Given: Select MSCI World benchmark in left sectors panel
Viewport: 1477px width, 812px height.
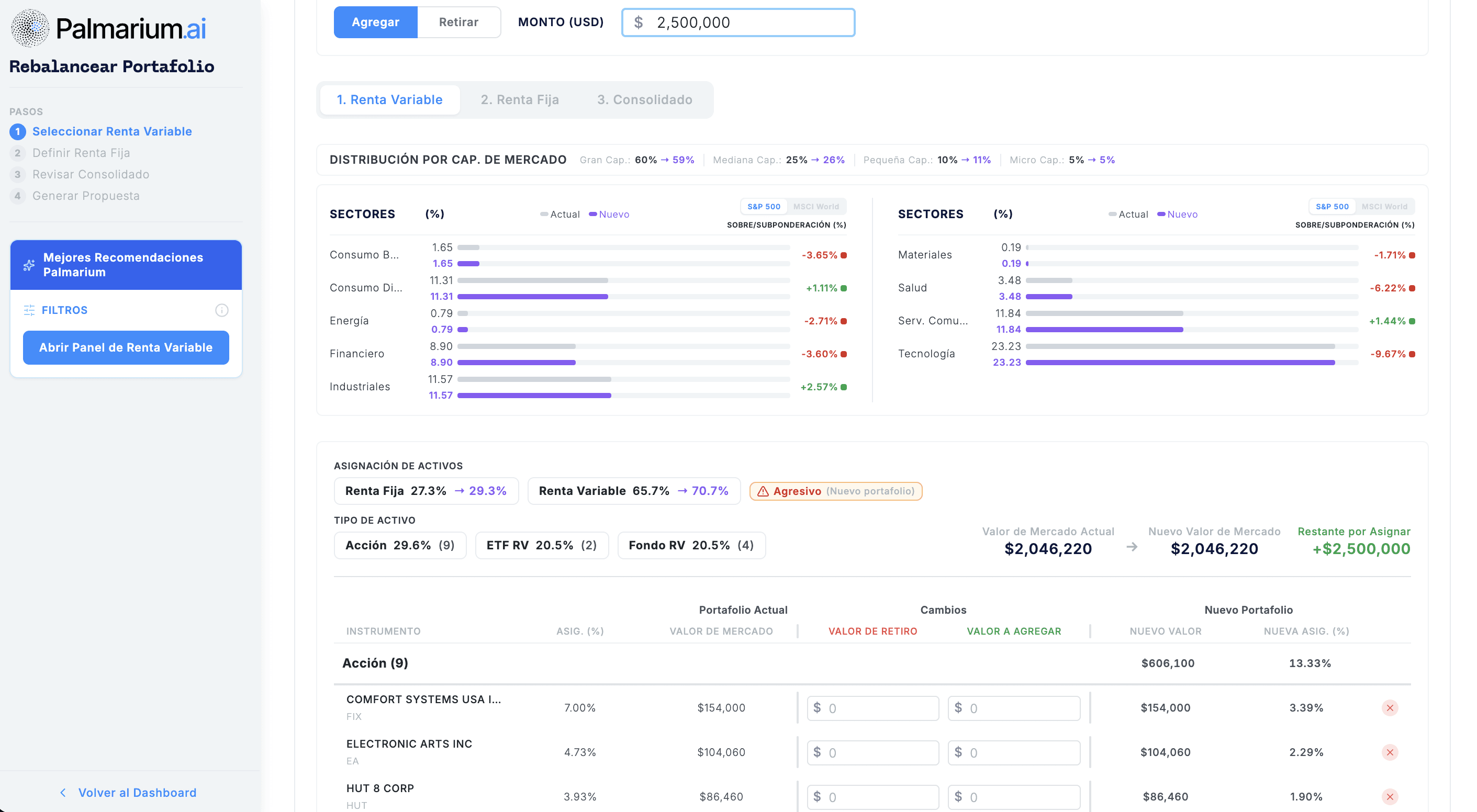Looking at the screenshot, I should click(816, 206).
